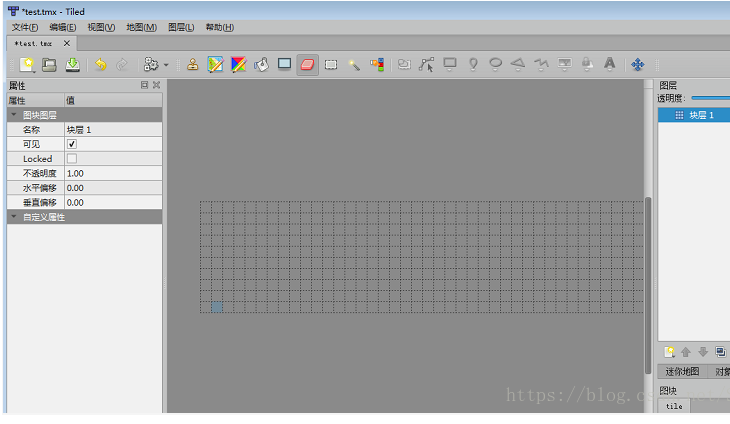Select the Magic Wand tool
This screenshot has height=424, width=730.
354,65
